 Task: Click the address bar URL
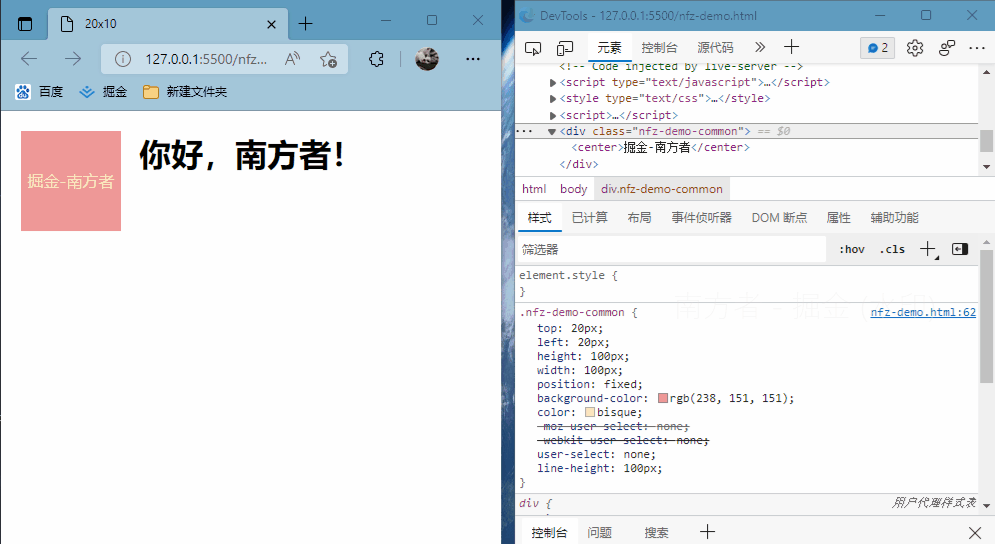tap(206, 59)
